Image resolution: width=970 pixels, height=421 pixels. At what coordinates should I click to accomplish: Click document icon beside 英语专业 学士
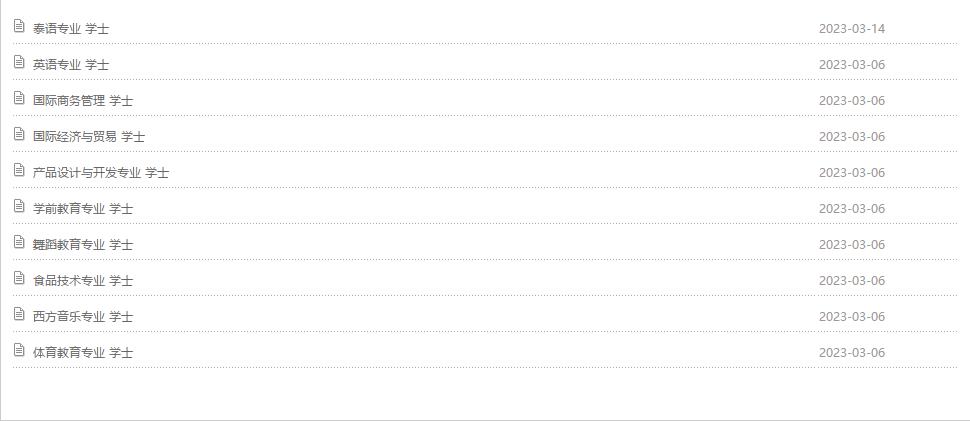[19, 62]
